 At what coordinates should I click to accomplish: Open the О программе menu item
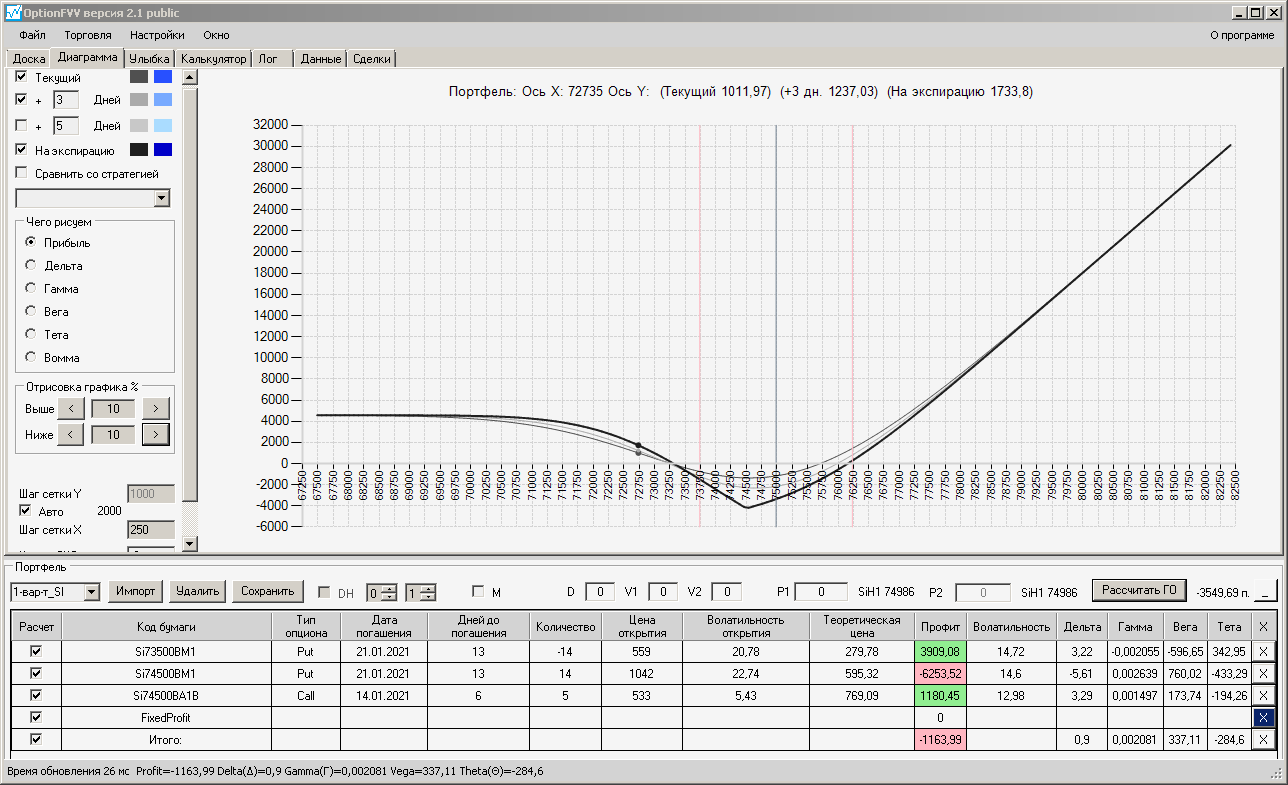pos(1242,35)
